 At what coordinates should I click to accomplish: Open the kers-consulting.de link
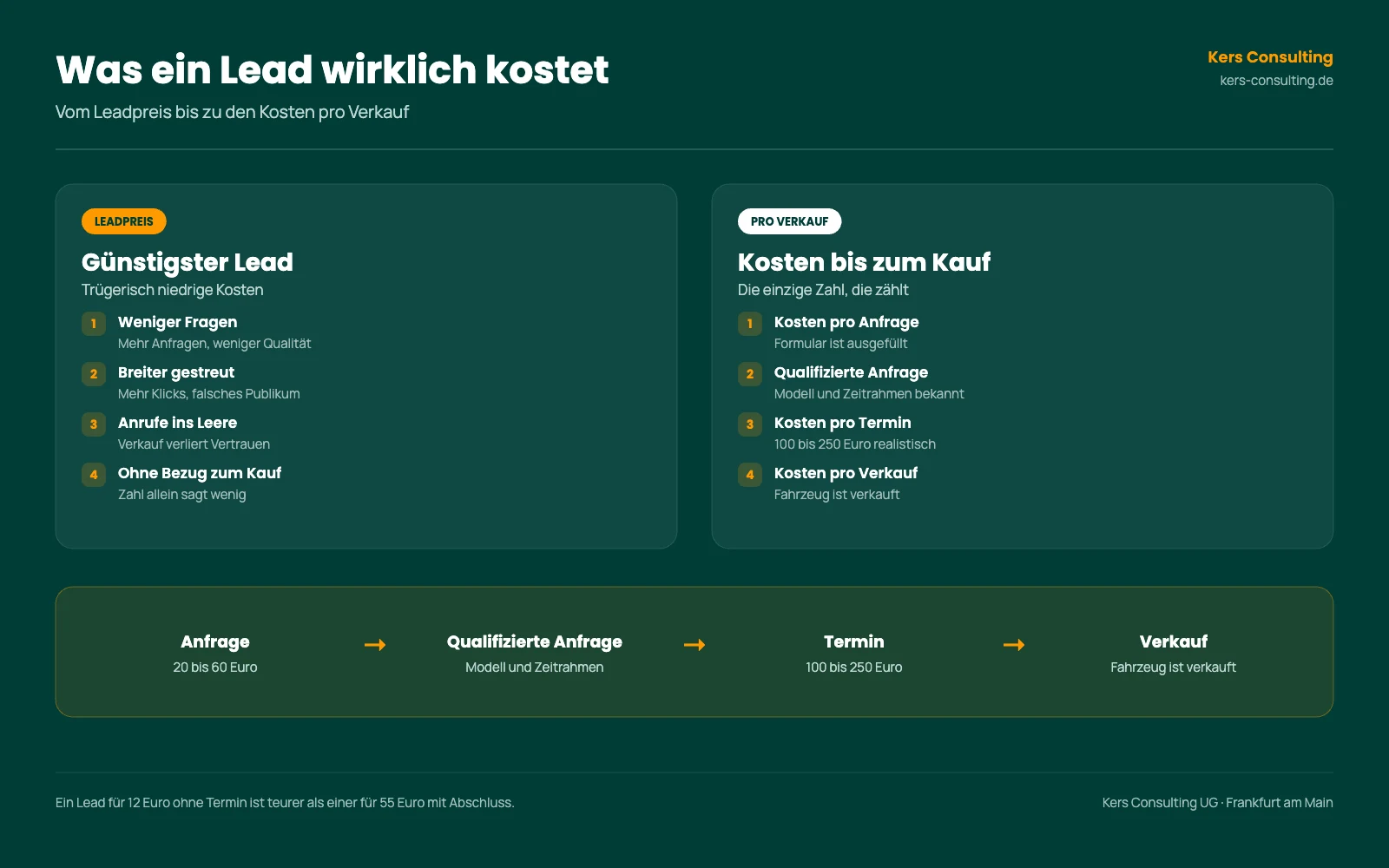(x=1276, y=81)
